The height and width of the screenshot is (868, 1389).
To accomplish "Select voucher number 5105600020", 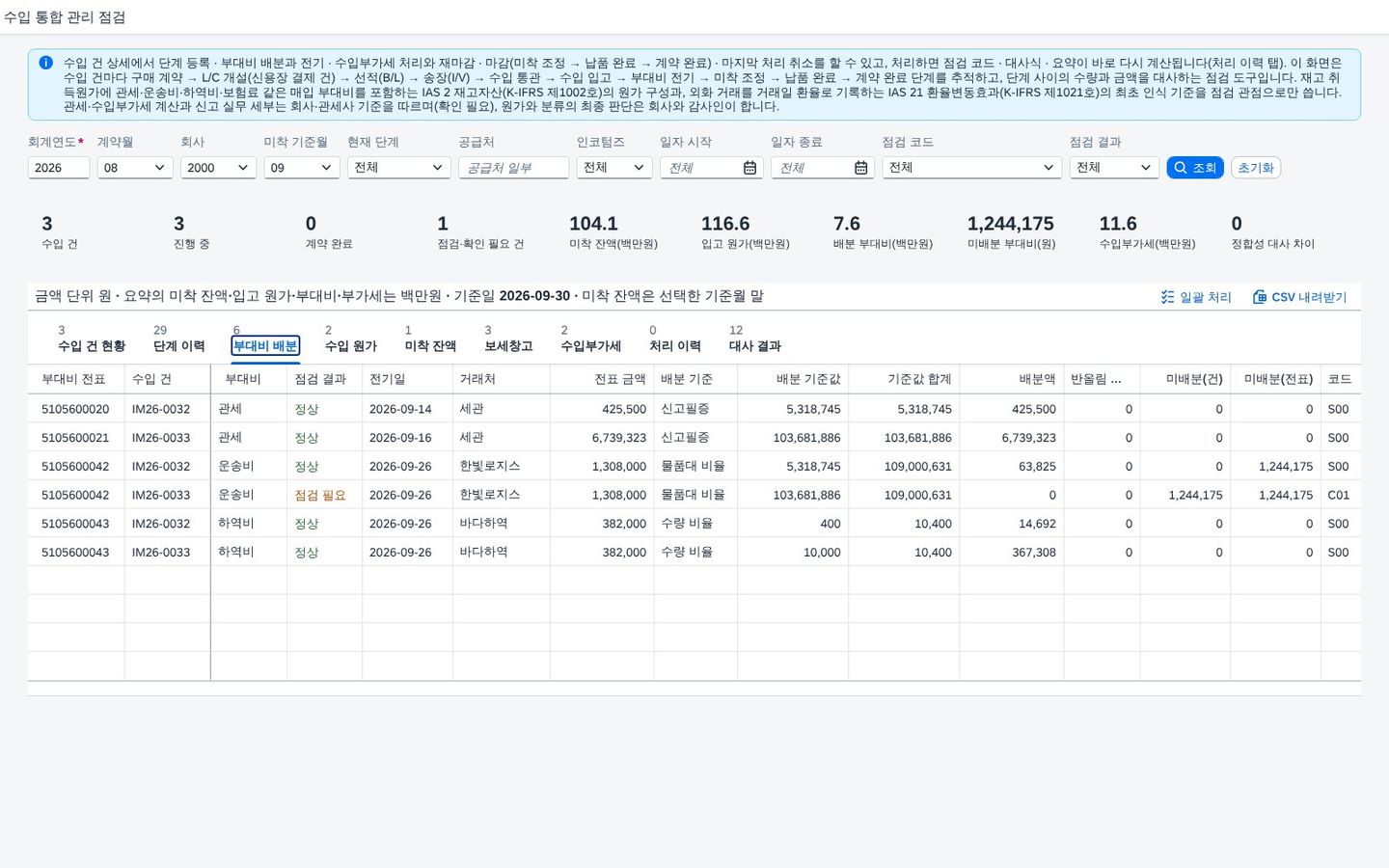I will click(x=75, y=409).
